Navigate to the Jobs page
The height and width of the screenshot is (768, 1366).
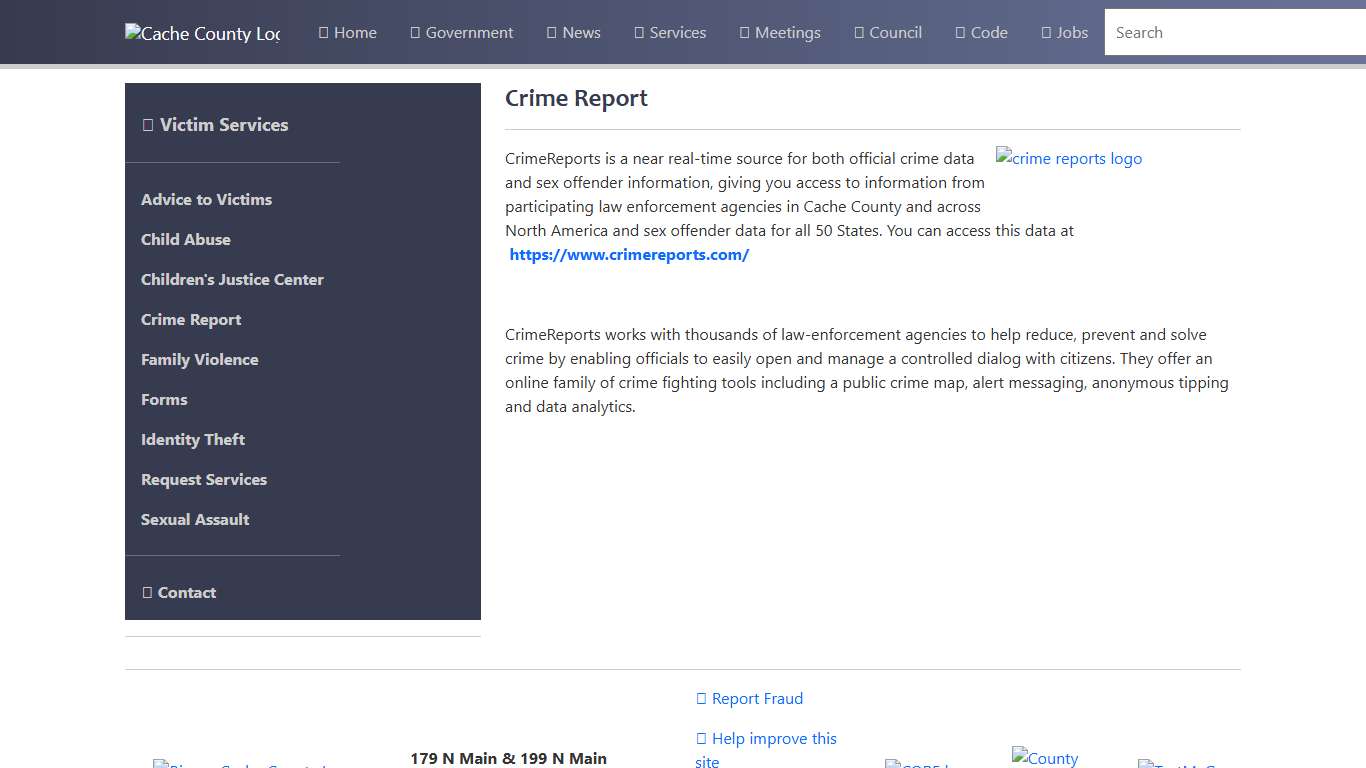point(1064,32)
